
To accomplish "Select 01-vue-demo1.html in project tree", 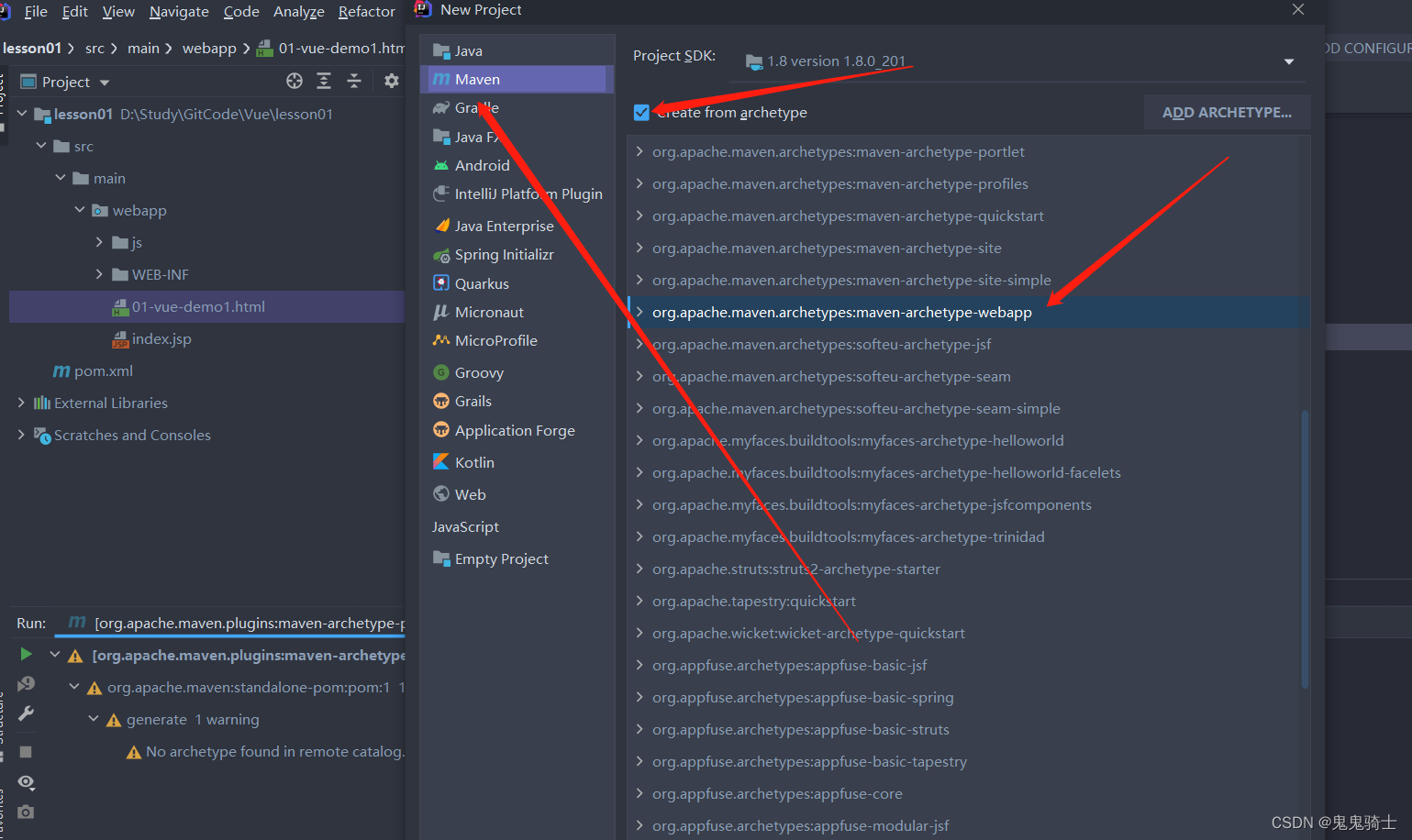I will pyautogui.click(x=206, y=306).
